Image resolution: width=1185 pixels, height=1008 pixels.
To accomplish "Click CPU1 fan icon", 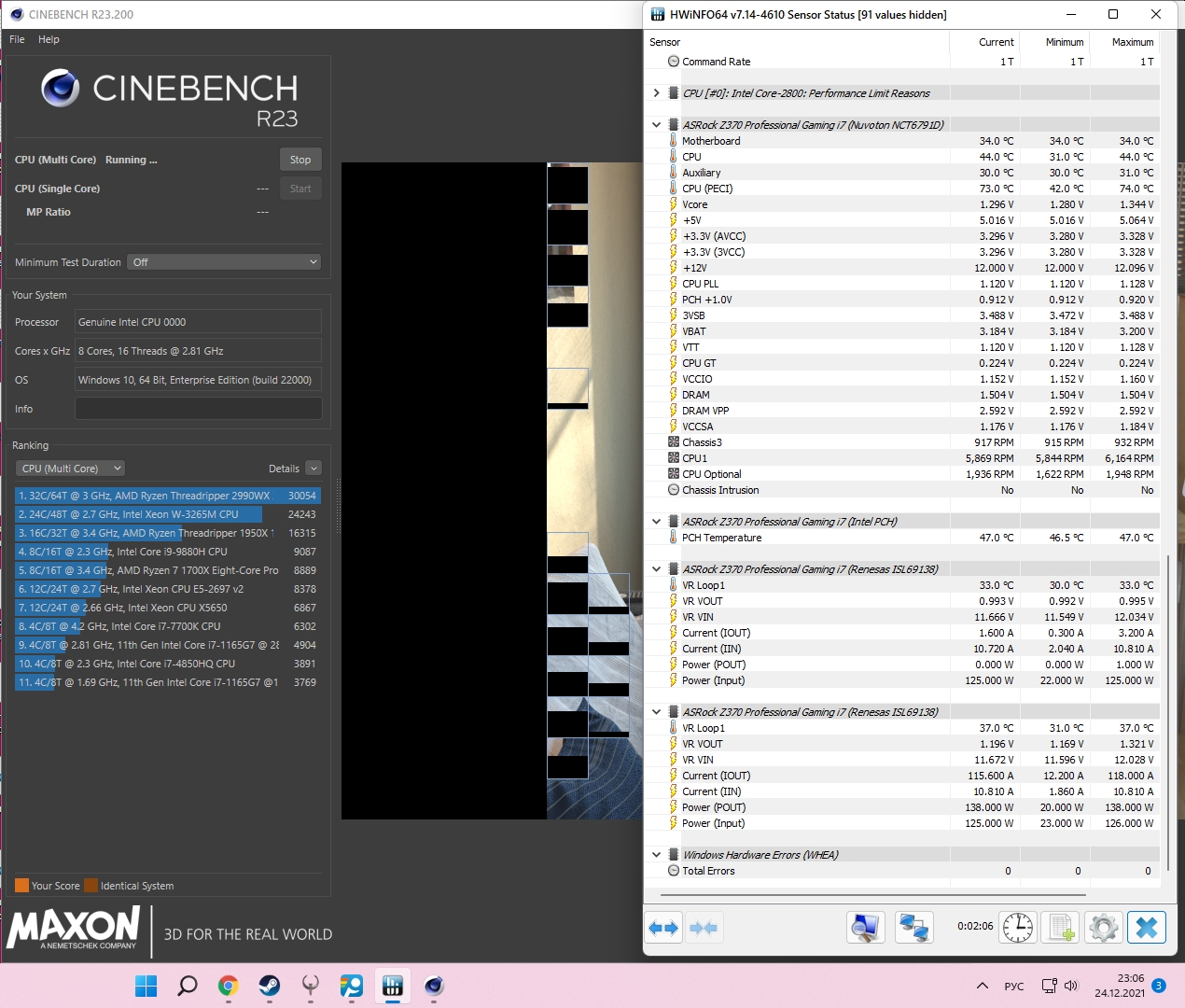I will click(674, 458).
